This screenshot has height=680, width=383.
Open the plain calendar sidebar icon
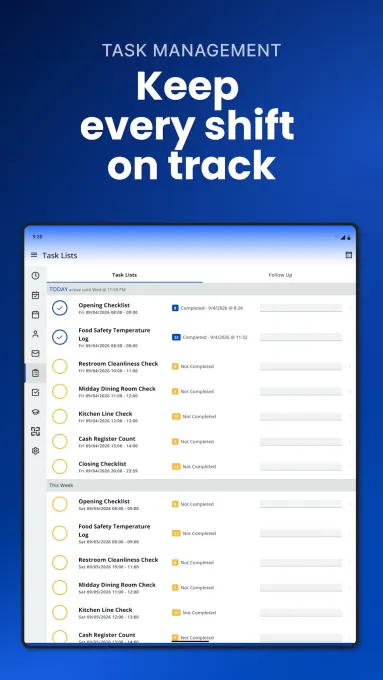pyautogui.click(x=36, y=314)
